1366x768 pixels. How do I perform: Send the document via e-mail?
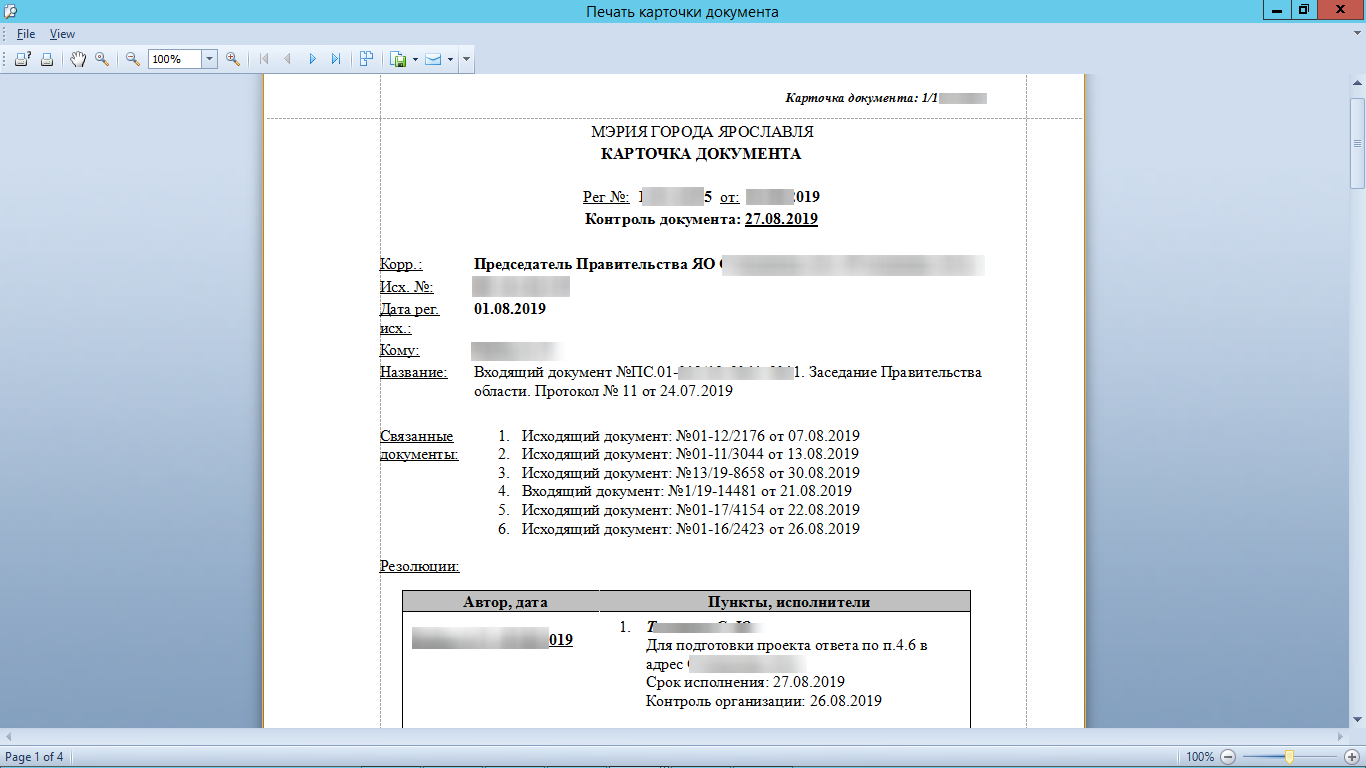(x=433, y=59)
